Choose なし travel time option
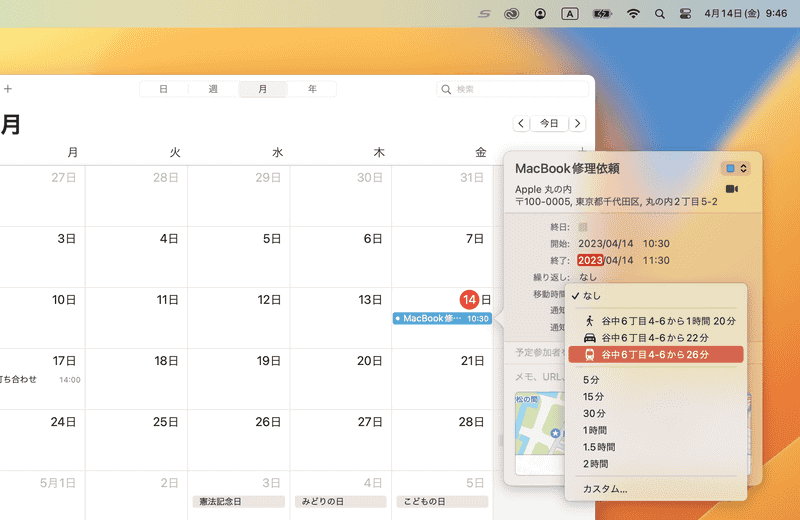Image resolution: width=800 pixels, height=520 pixels. [656, 296]
